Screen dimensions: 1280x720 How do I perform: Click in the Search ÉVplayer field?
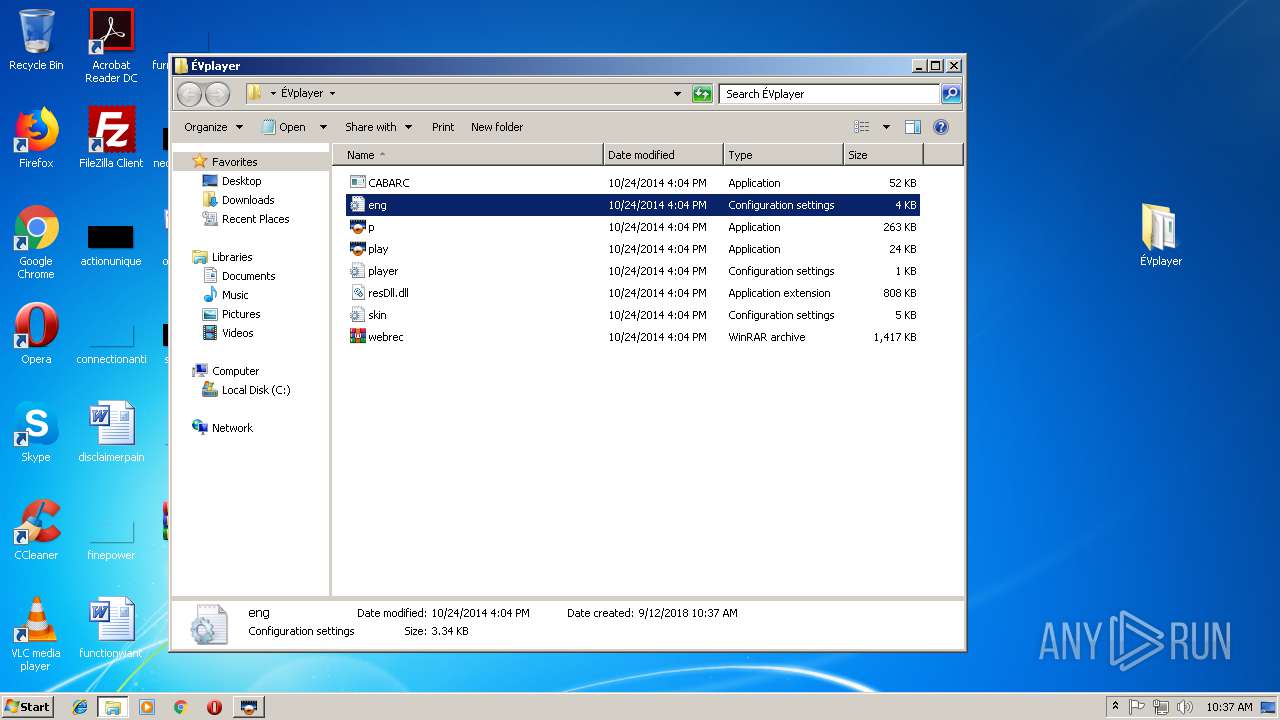point(830,94)
